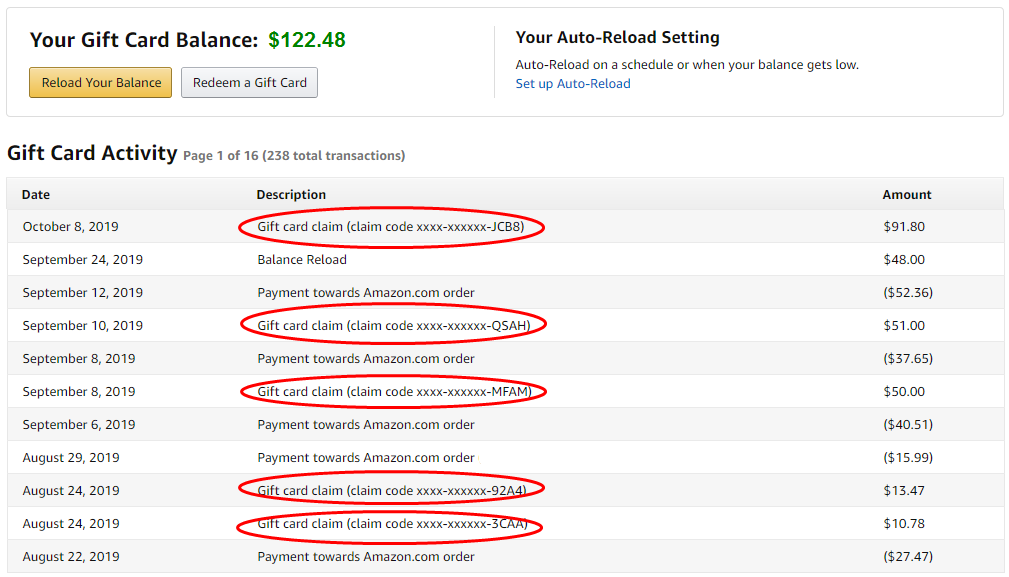Click the Reload Your Balance button
Image resolution: width=1009 pixels, height=577 pixels.
[x=100, y=83]
